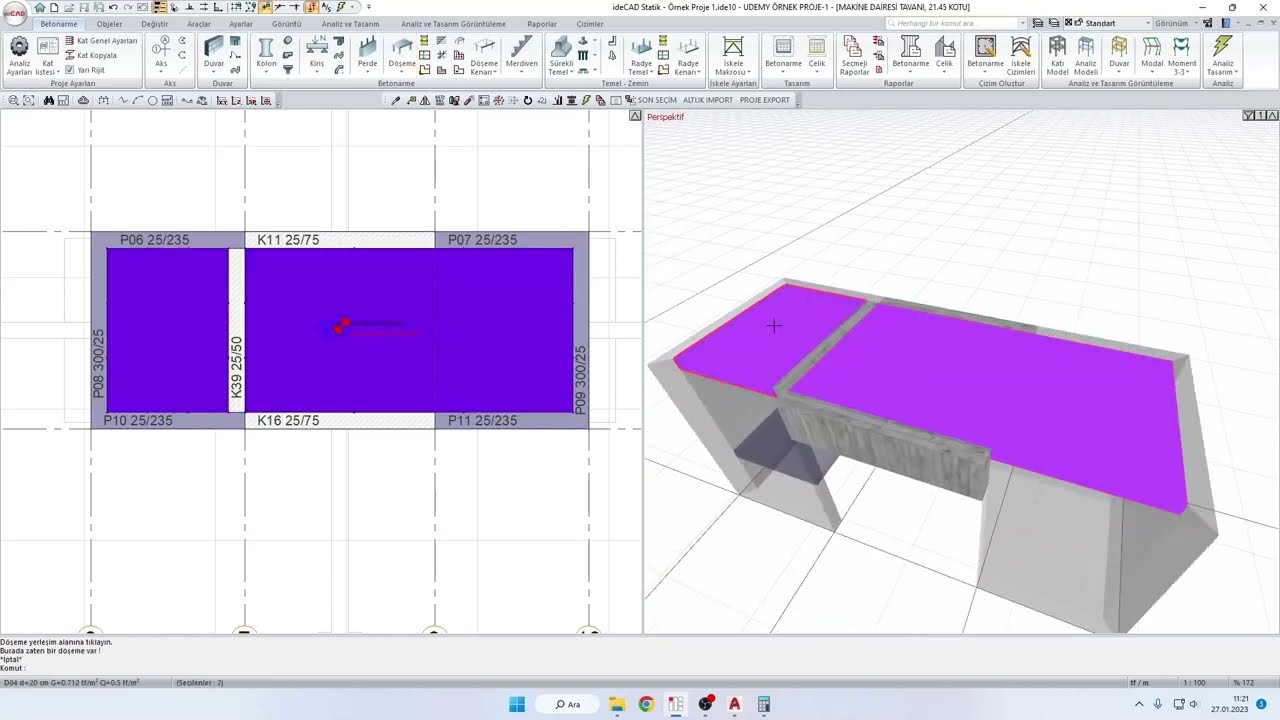
Task: Open Betonarme in Çizim Oluştur group
Action: (985, 55)
